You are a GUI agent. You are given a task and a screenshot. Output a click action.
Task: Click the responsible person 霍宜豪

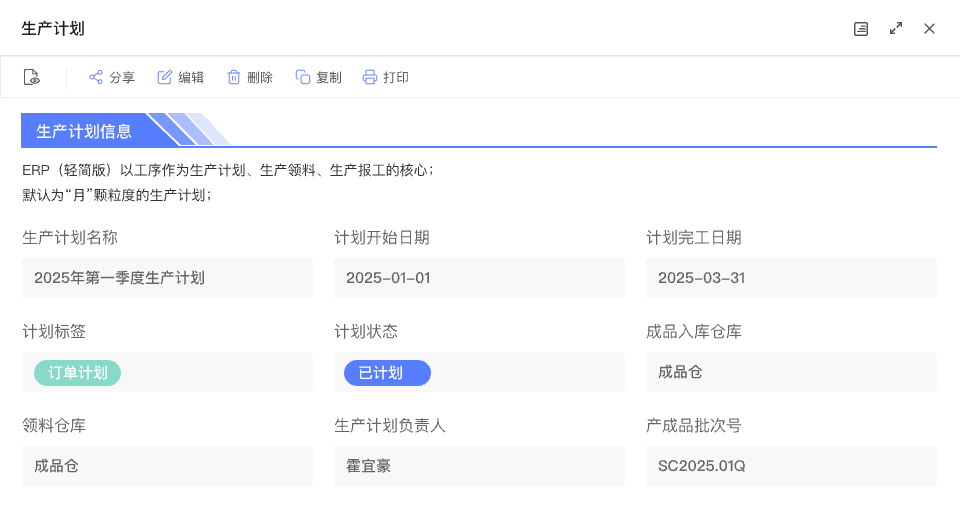click(479, 466)
